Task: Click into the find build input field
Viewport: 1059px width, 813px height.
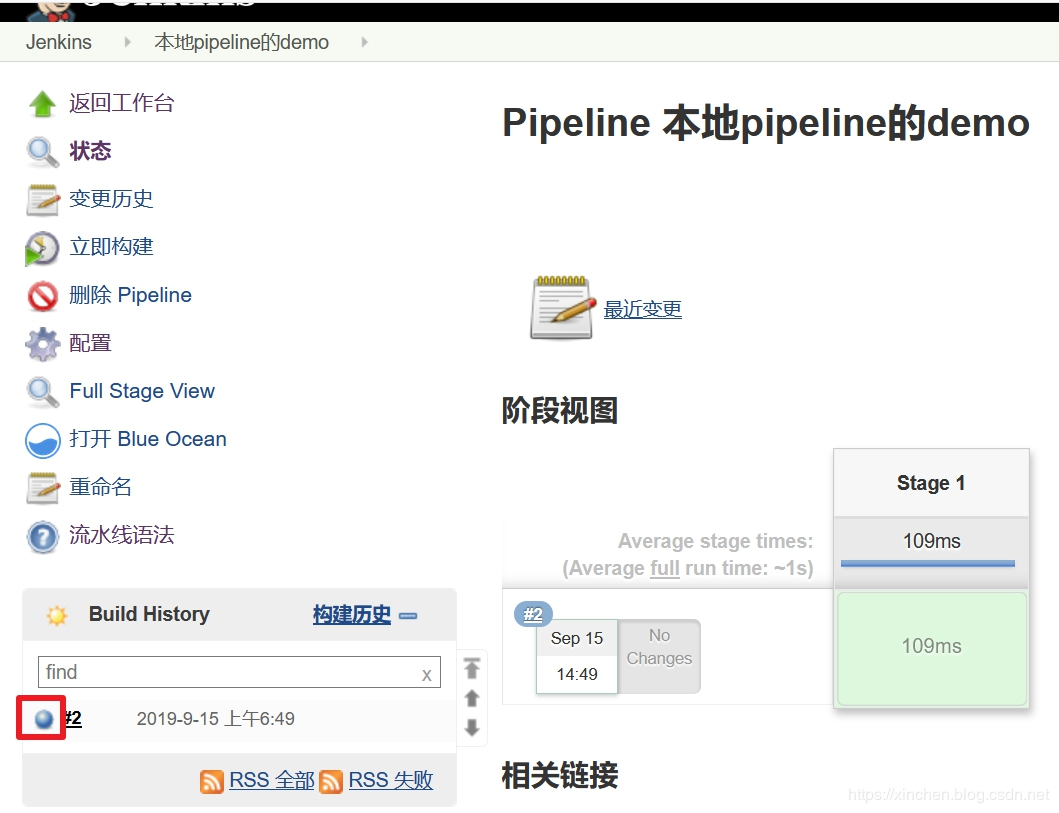Action: click(x=239, y=672)
